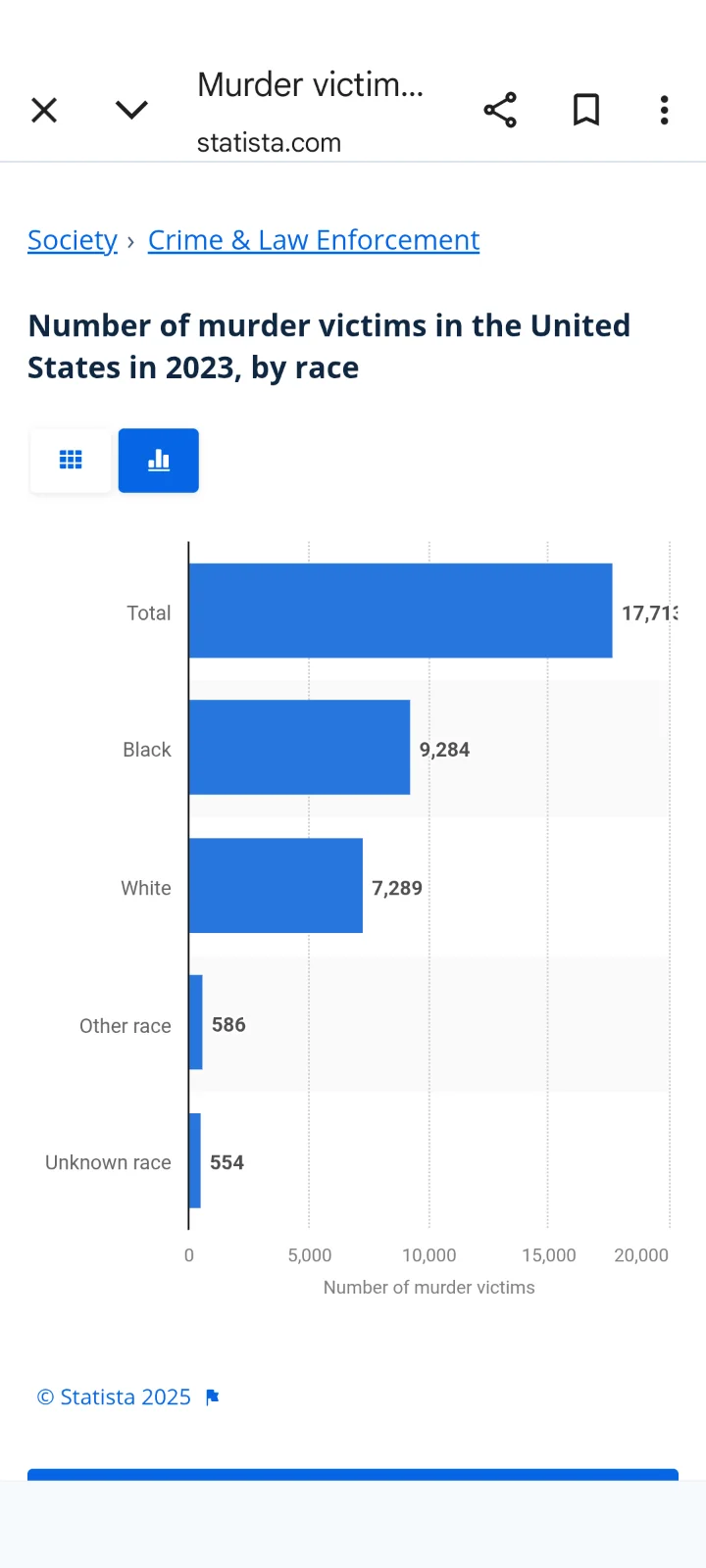Expand the tab dropdown chevron
This screenshot has width=706, height=1568.
coord(131,110)
